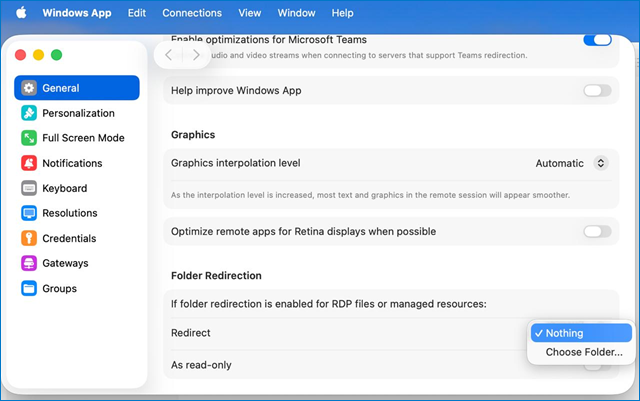The width and height of the screenshot is (640, 401).
Task: Go back with the left chevron
Action: [168, 55]
